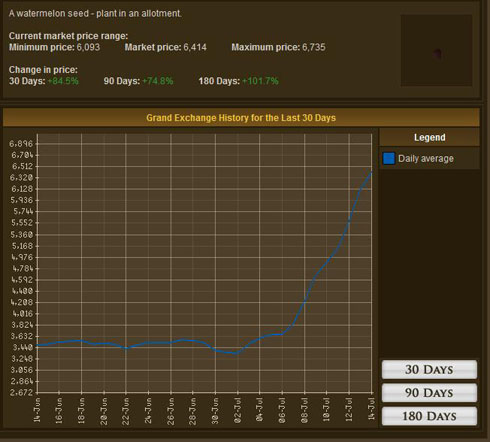490x442 pixels.
Task: Click the Daily average legend label
Action: pyautogui.click(x=426, y=159)
